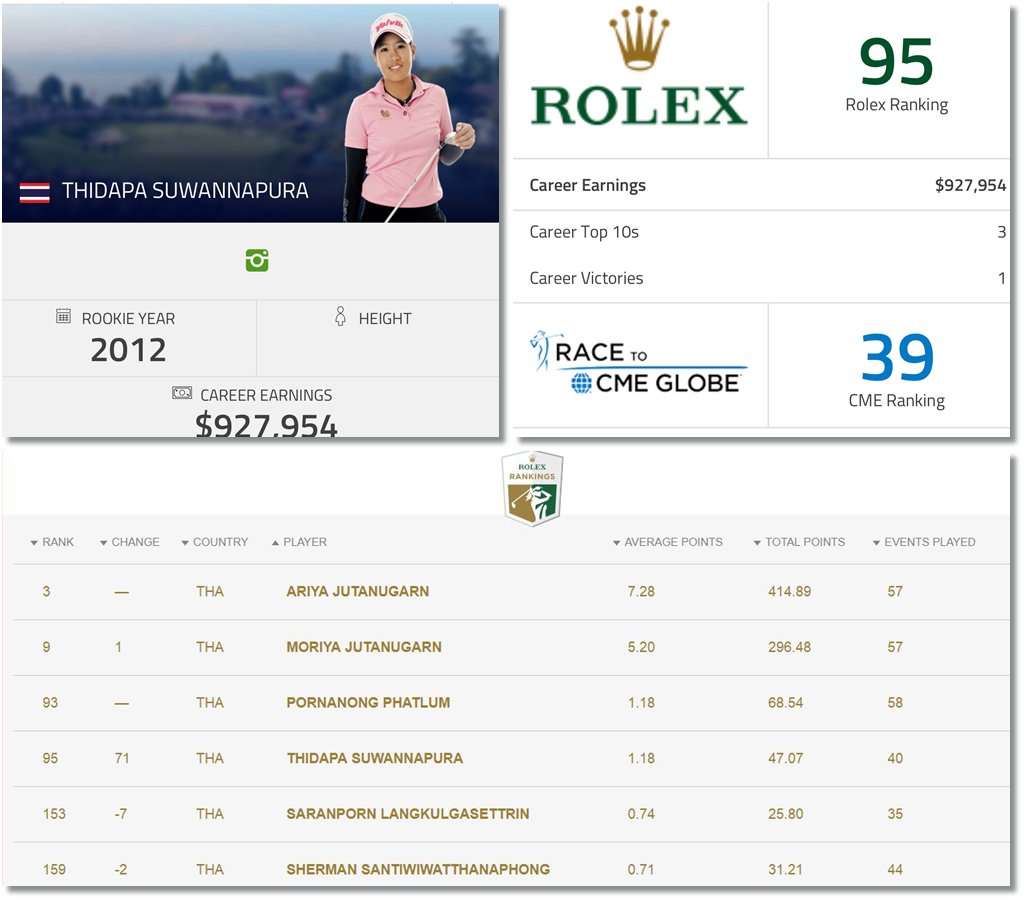Click average points 5.20 for Moriya
Screen dimensions: 1024x900
point(641,647)
